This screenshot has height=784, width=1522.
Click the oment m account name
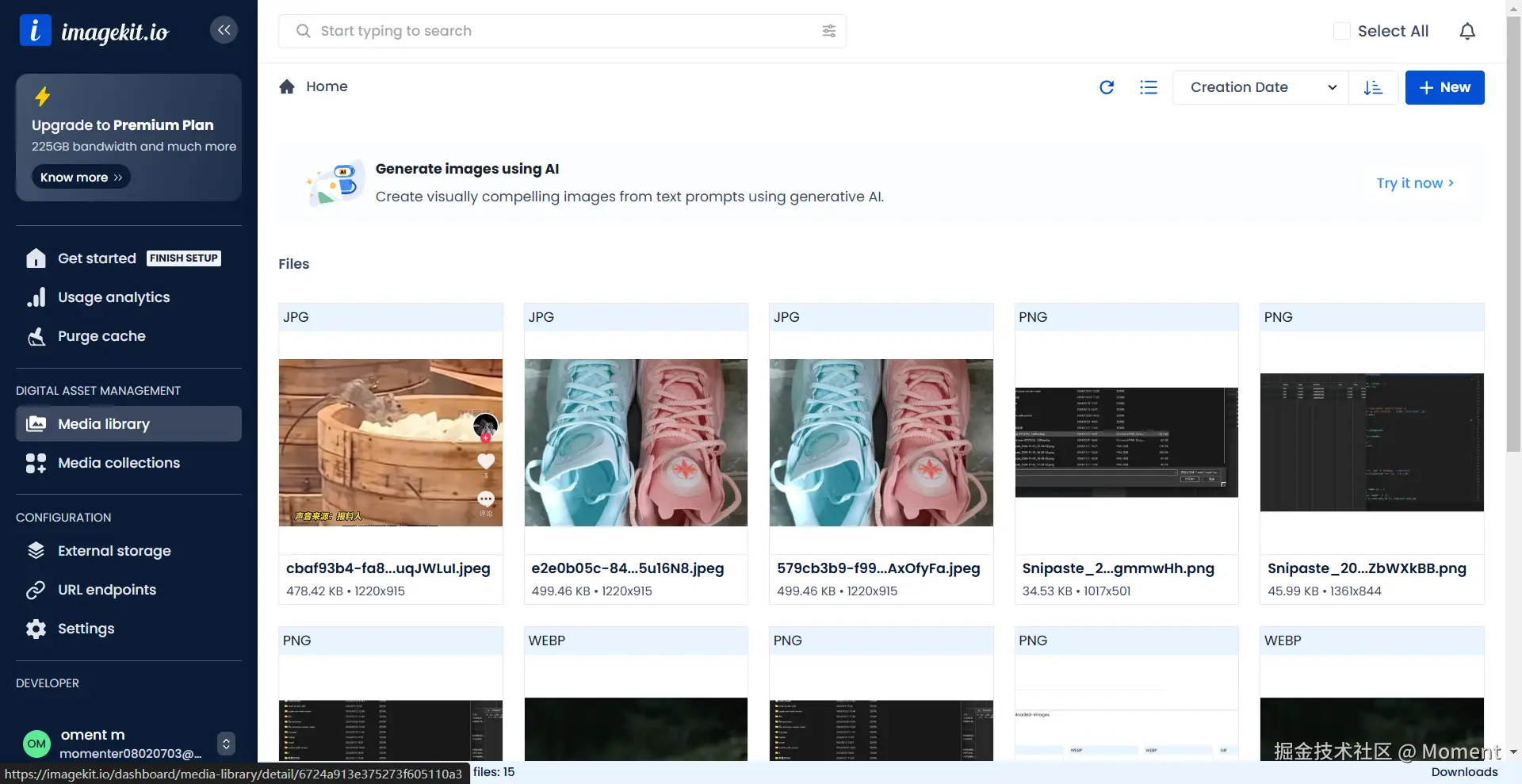tap(93, 735)
